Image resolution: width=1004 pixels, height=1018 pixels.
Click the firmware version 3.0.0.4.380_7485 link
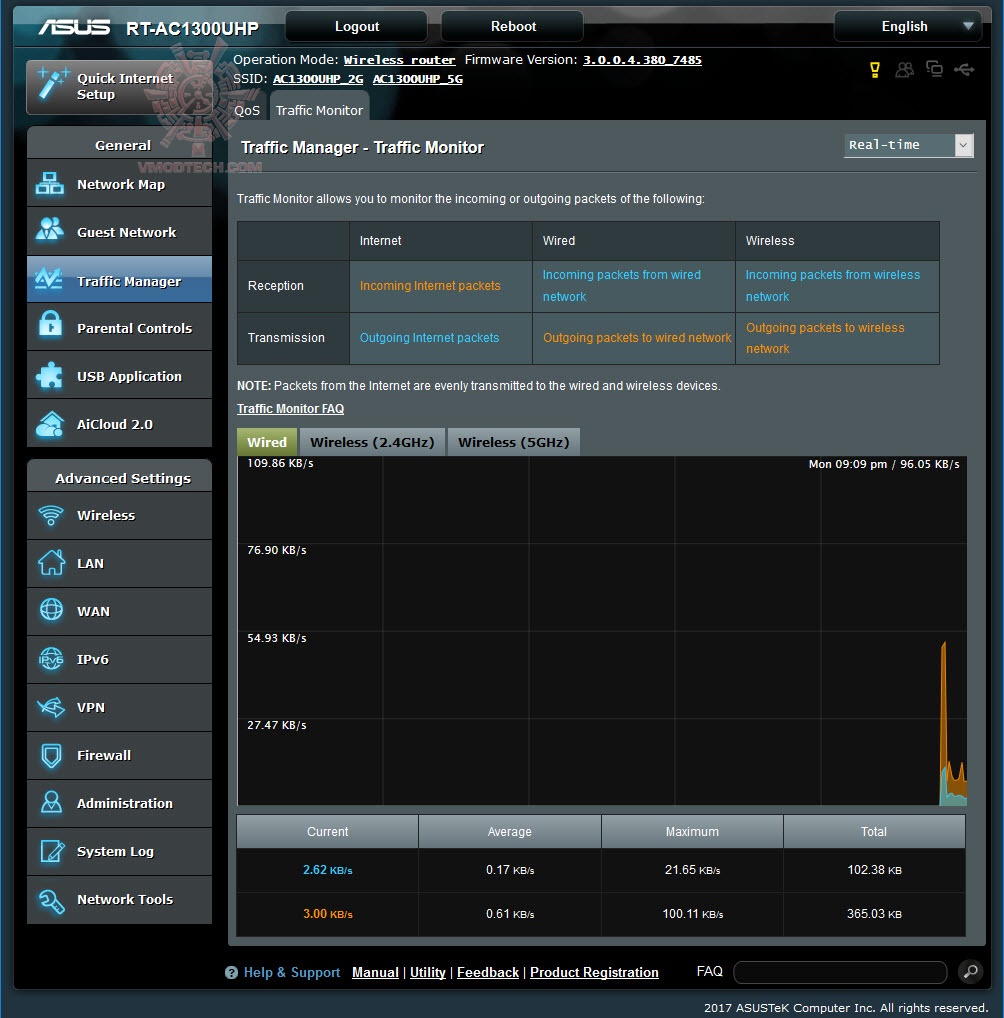(642, 60)
